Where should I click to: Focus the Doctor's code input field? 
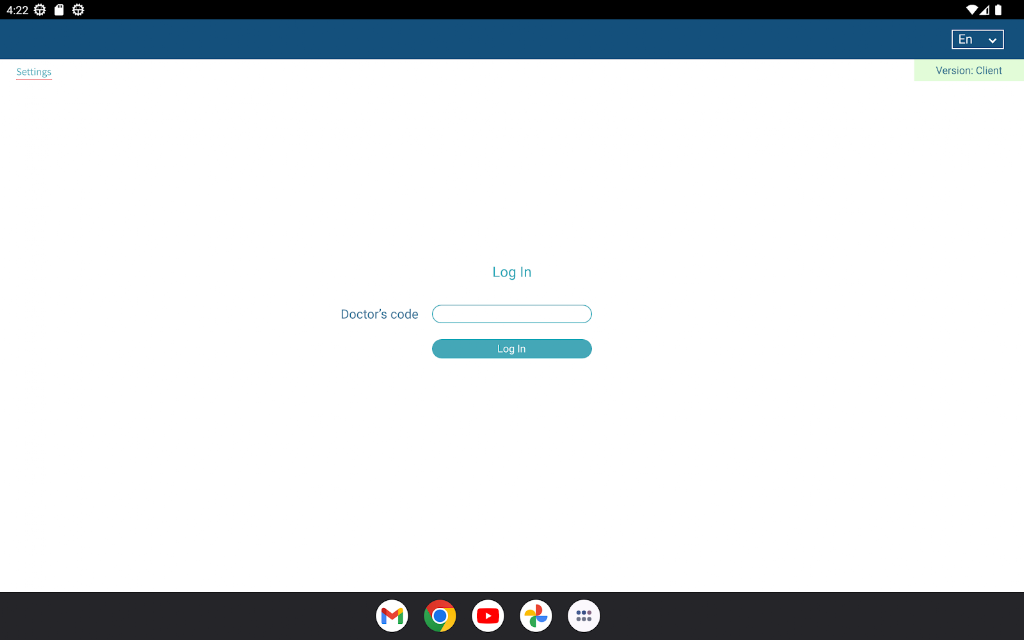click(511, 314)
